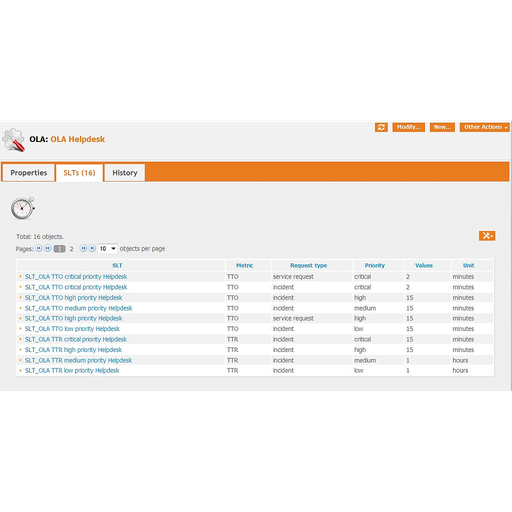Click the refresh icon button
Viewport: 512px width, 512px height.
click(x=381, y=127)
